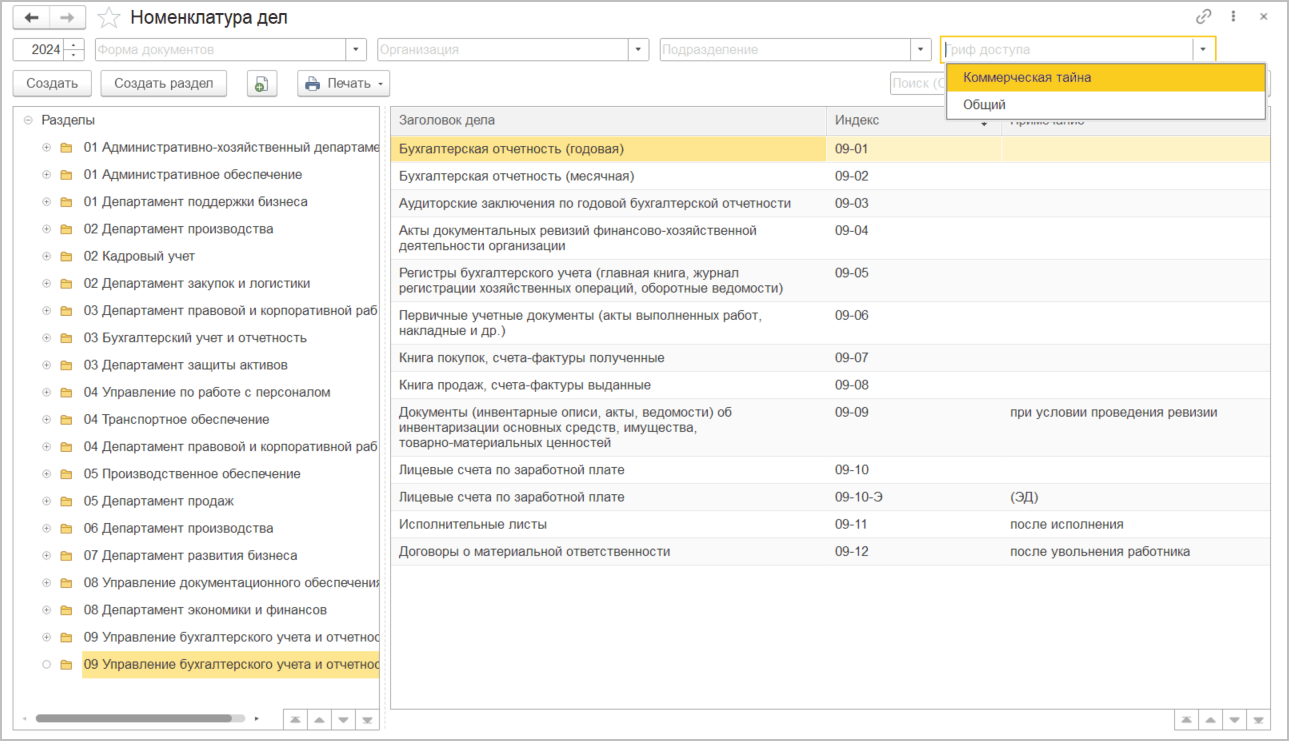Click the Создать button
1289x741 pixels.
tap(53, 84)
